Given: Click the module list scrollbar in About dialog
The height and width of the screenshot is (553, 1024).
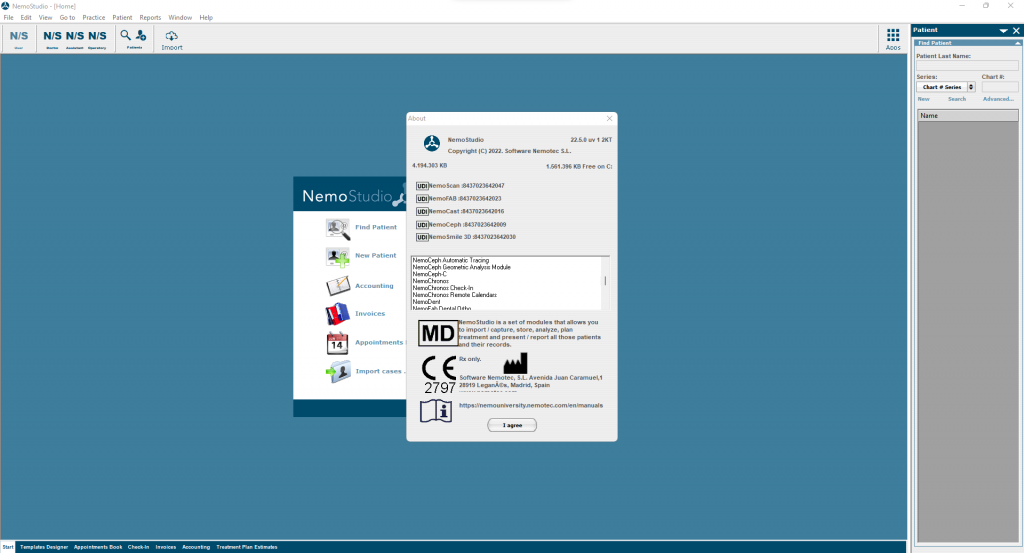Looking at the screenshot, I should tap(605, 283).
